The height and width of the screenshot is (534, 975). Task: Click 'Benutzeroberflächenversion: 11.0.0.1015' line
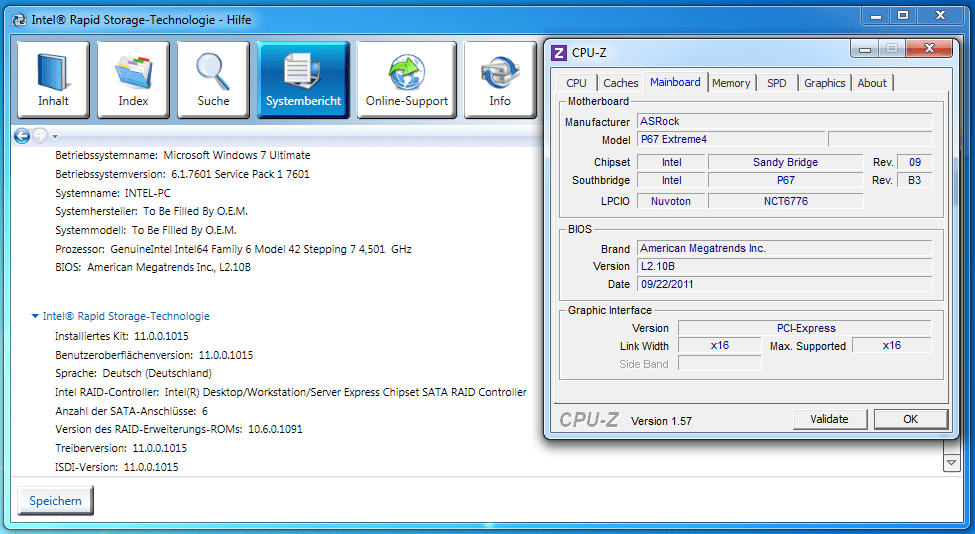pyautogui.click(x=154, y=355)
